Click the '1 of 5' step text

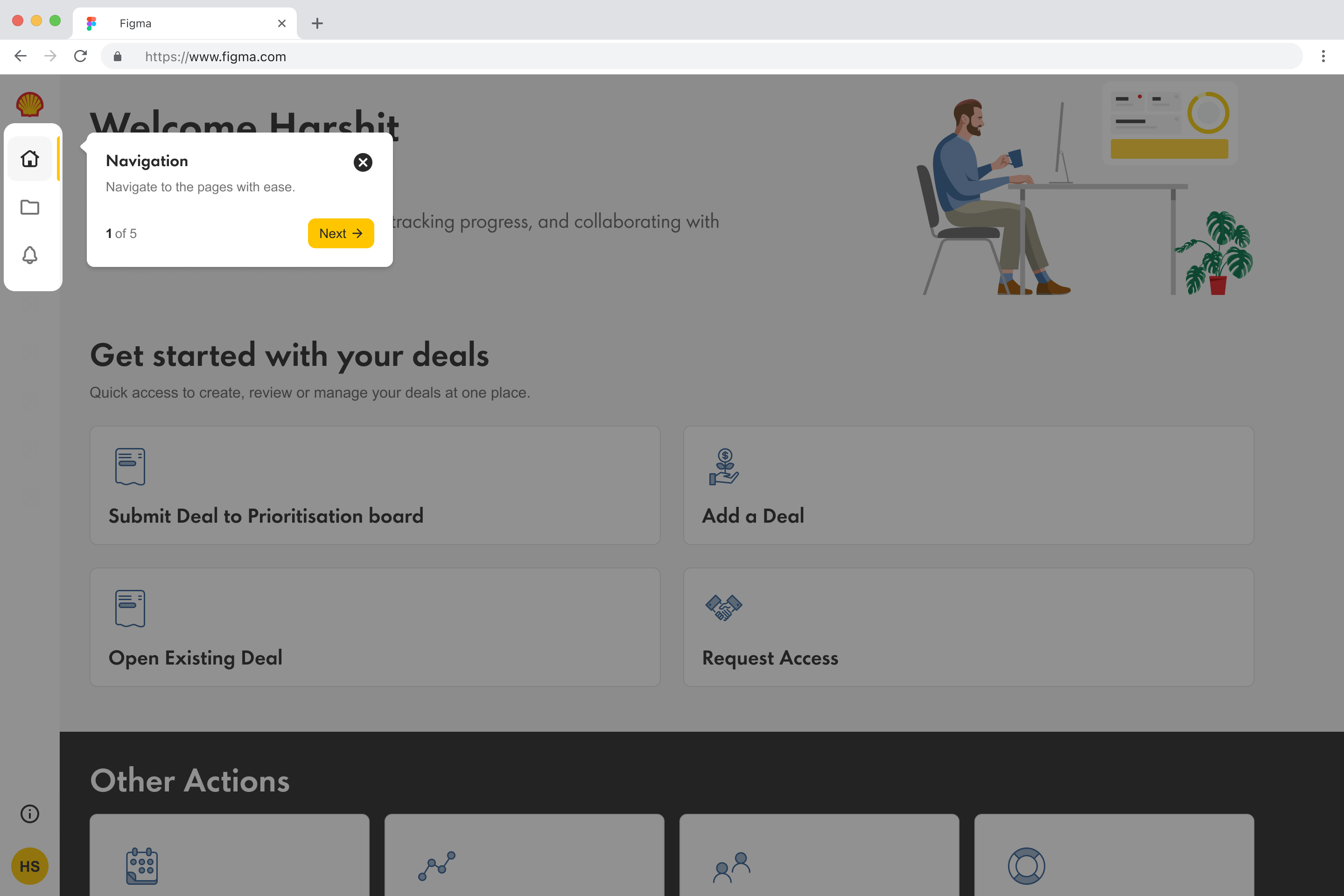click(121, 233)
